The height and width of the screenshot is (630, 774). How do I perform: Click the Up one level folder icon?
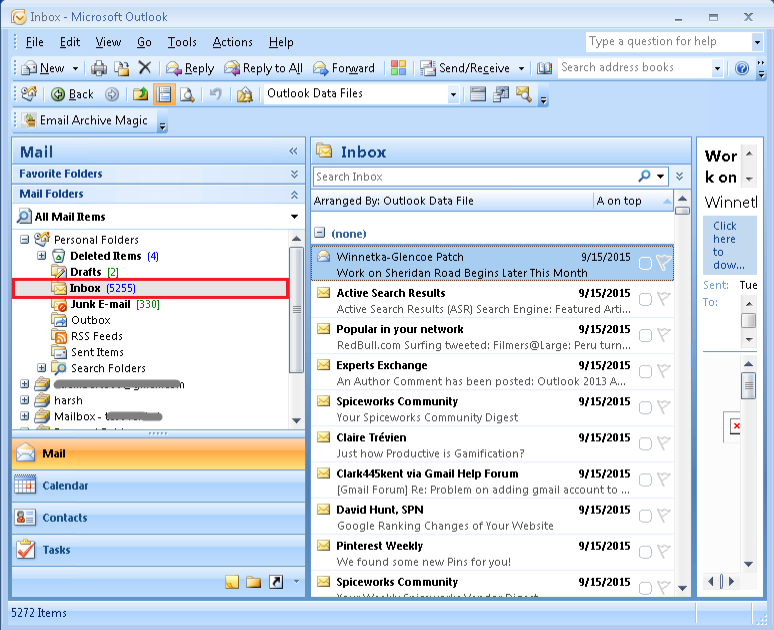tap(140, 94)
